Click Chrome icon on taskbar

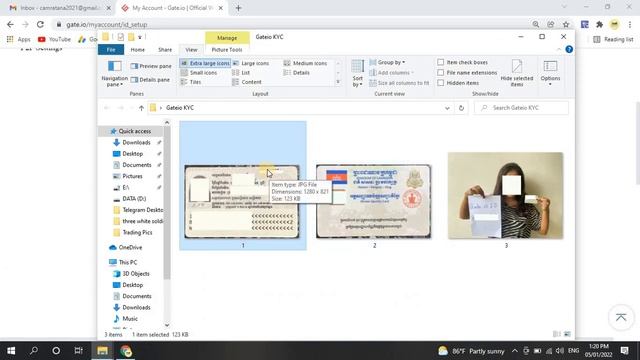(126, 351)
